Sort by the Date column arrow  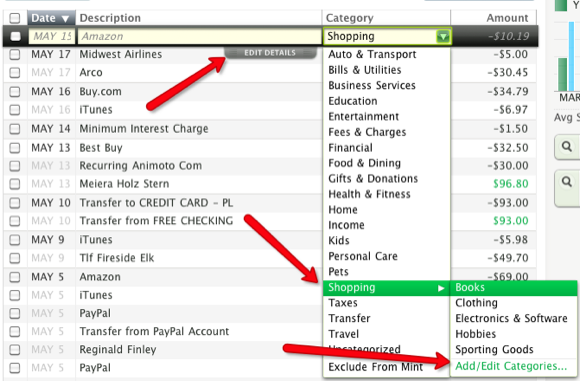click(x=65, y=19)
